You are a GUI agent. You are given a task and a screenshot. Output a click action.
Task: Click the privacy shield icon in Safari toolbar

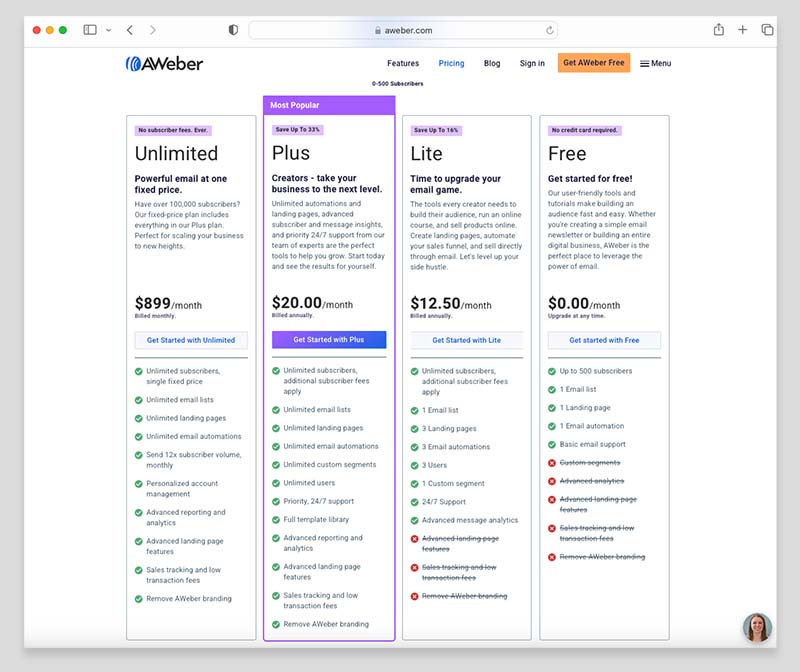[233, 30]
